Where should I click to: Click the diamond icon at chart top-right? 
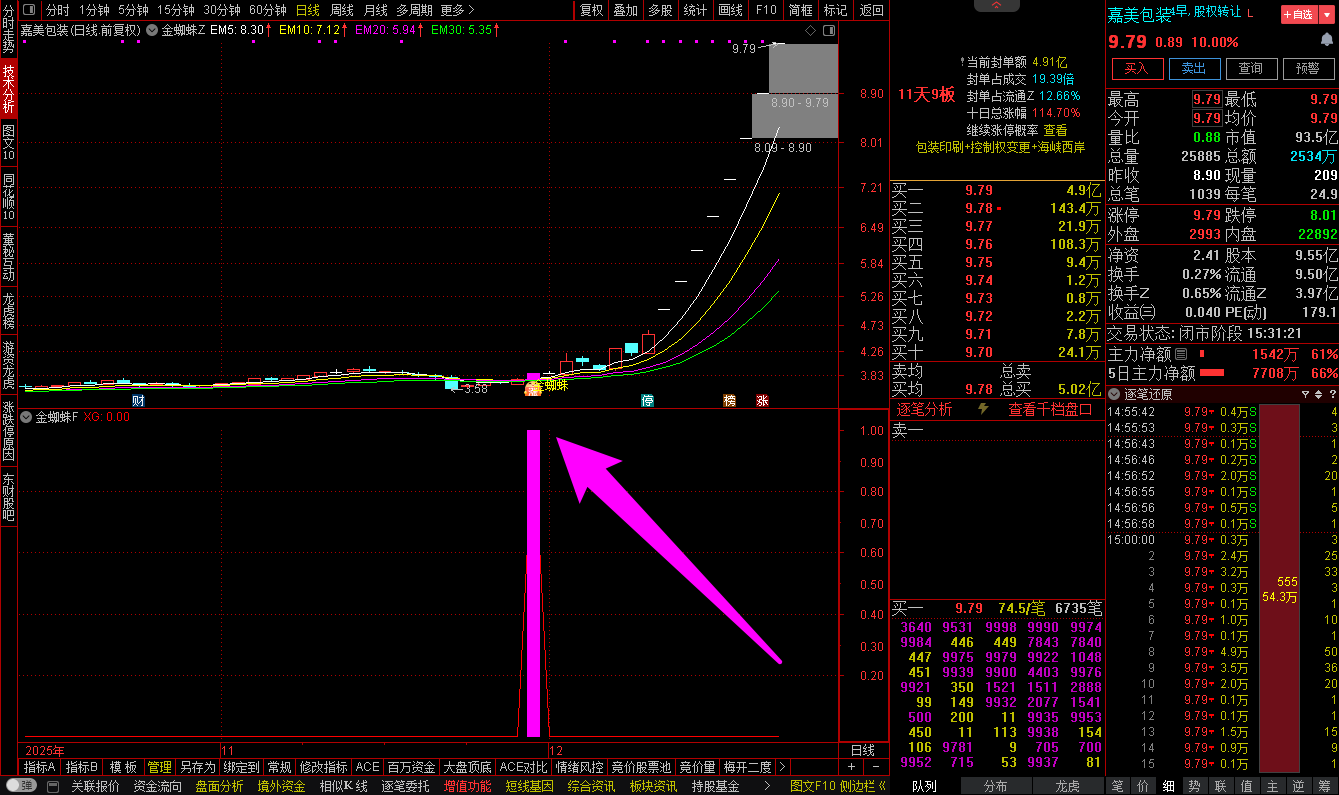810,30
